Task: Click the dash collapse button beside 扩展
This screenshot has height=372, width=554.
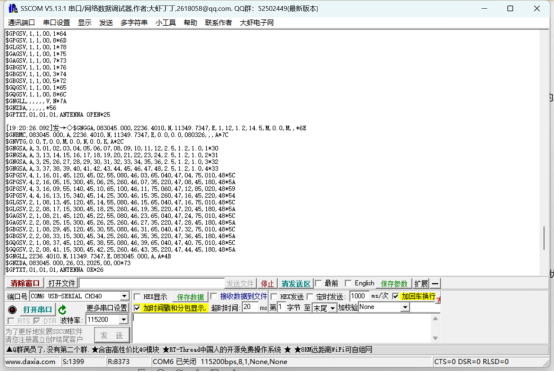Action: 435,283
